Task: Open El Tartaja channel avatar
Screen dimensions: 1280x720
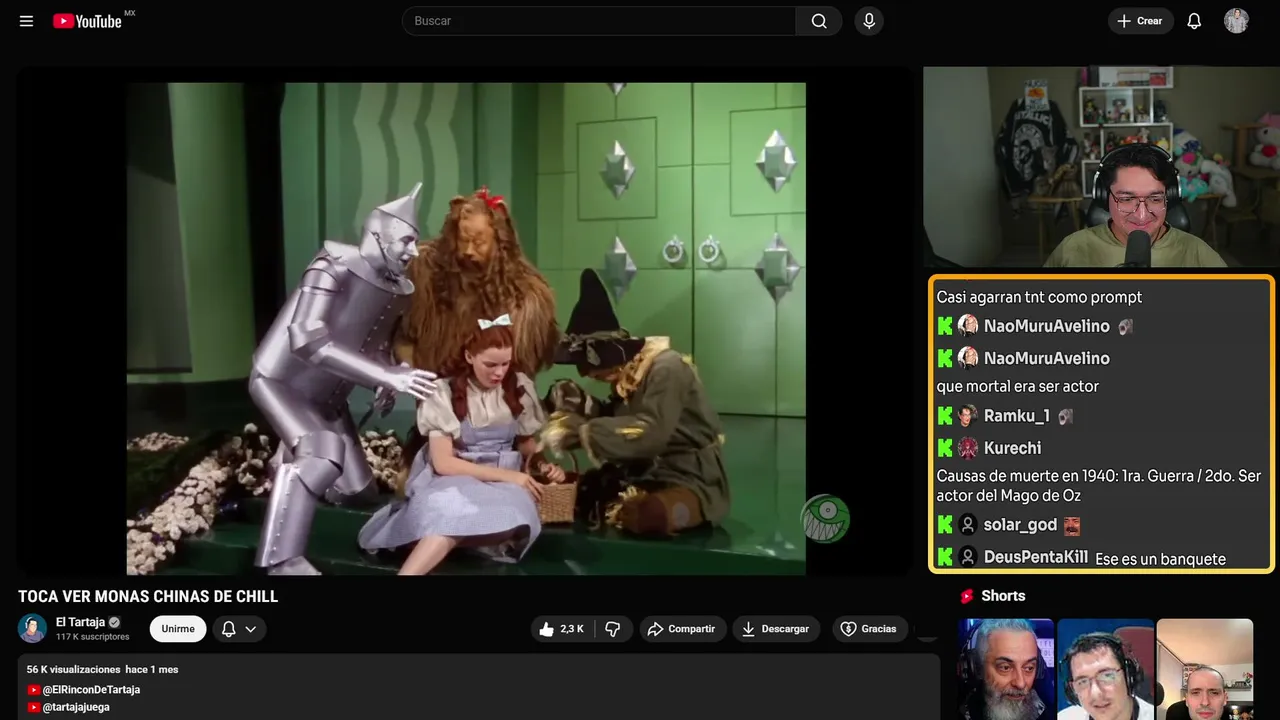Action: tap(33, 628)
